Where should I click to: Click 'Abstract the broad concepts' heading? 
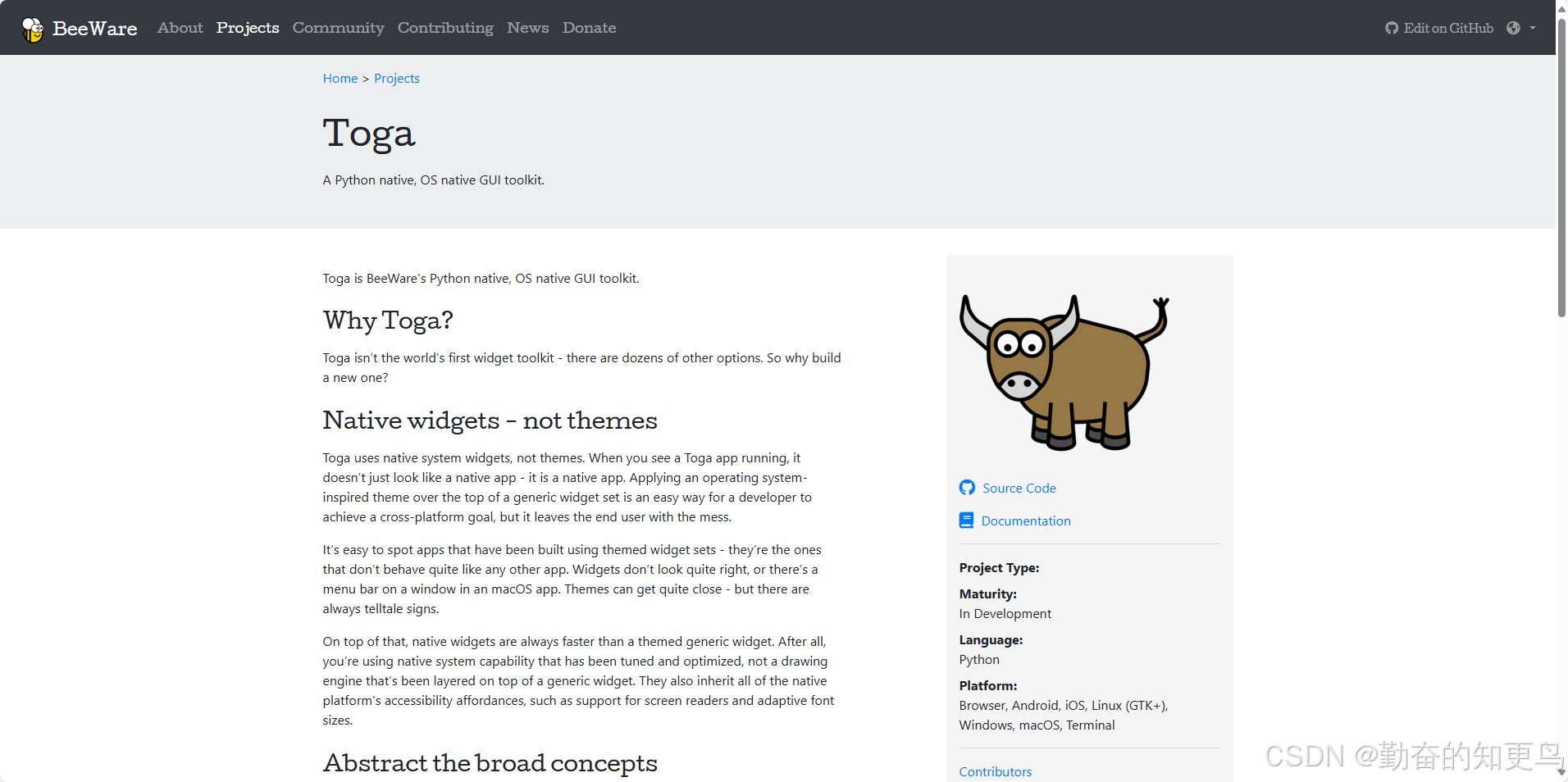(490, 763)
